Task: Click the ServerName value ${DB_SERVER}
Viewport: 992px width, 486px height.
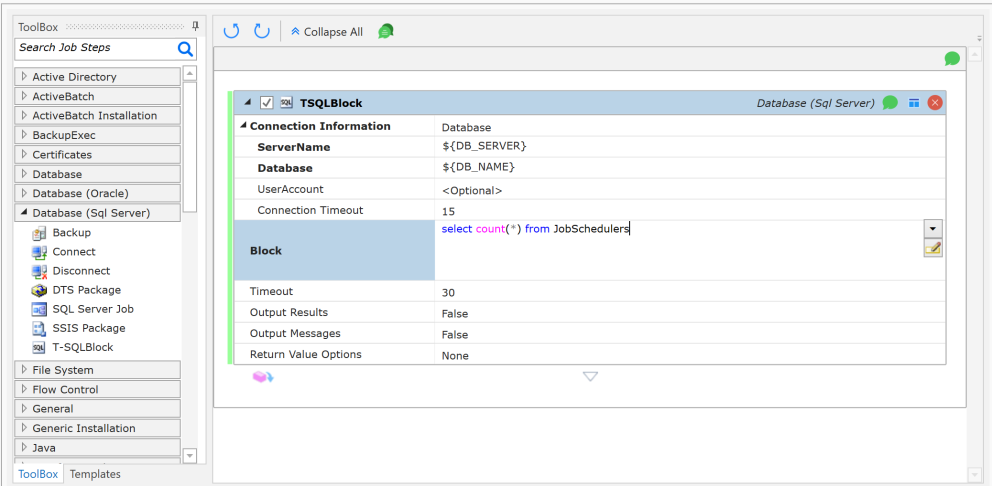Action: coord(485,146)
